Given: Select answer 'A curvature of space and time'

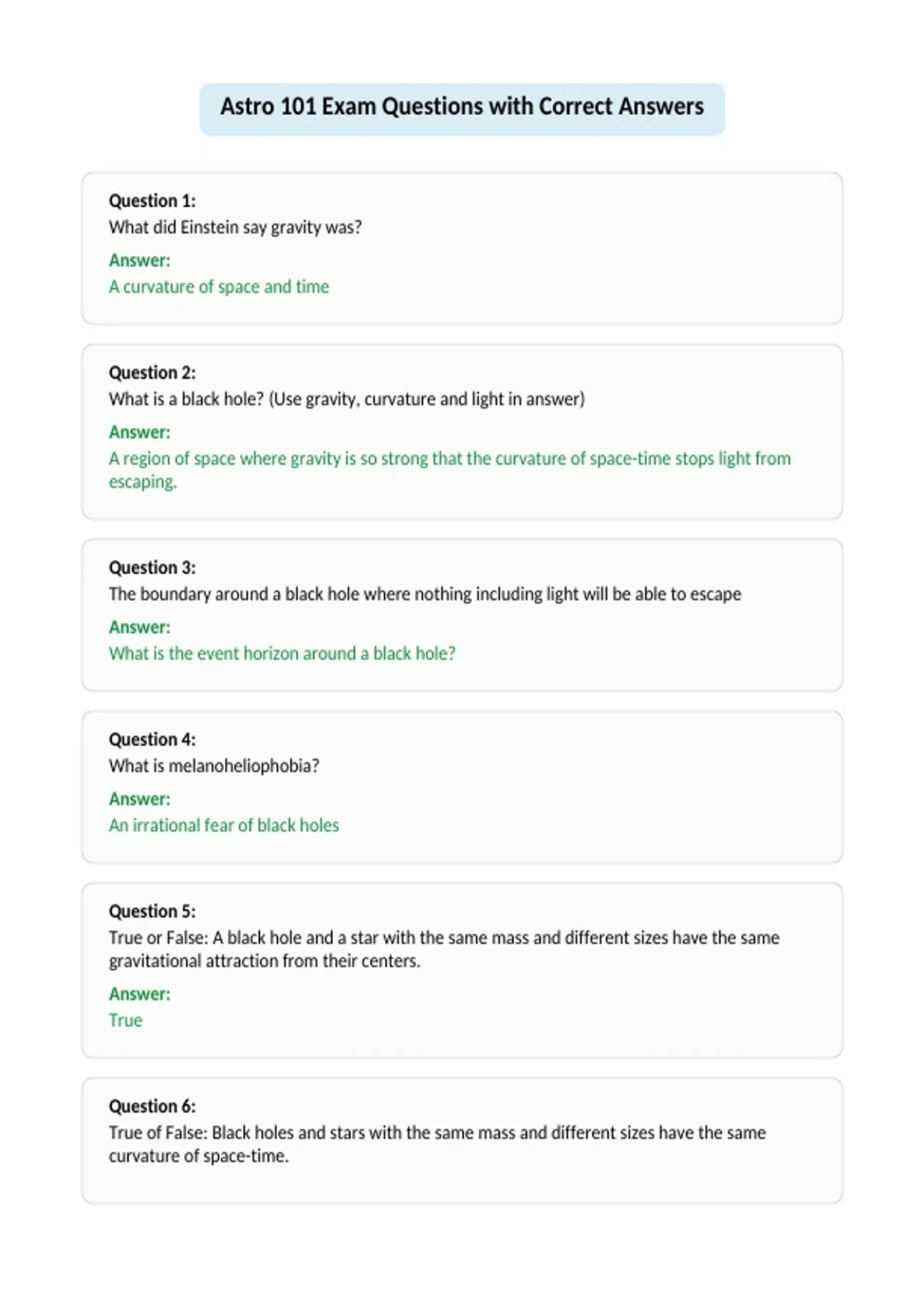Looking at the screenshot, I should (x=219, y=286).
